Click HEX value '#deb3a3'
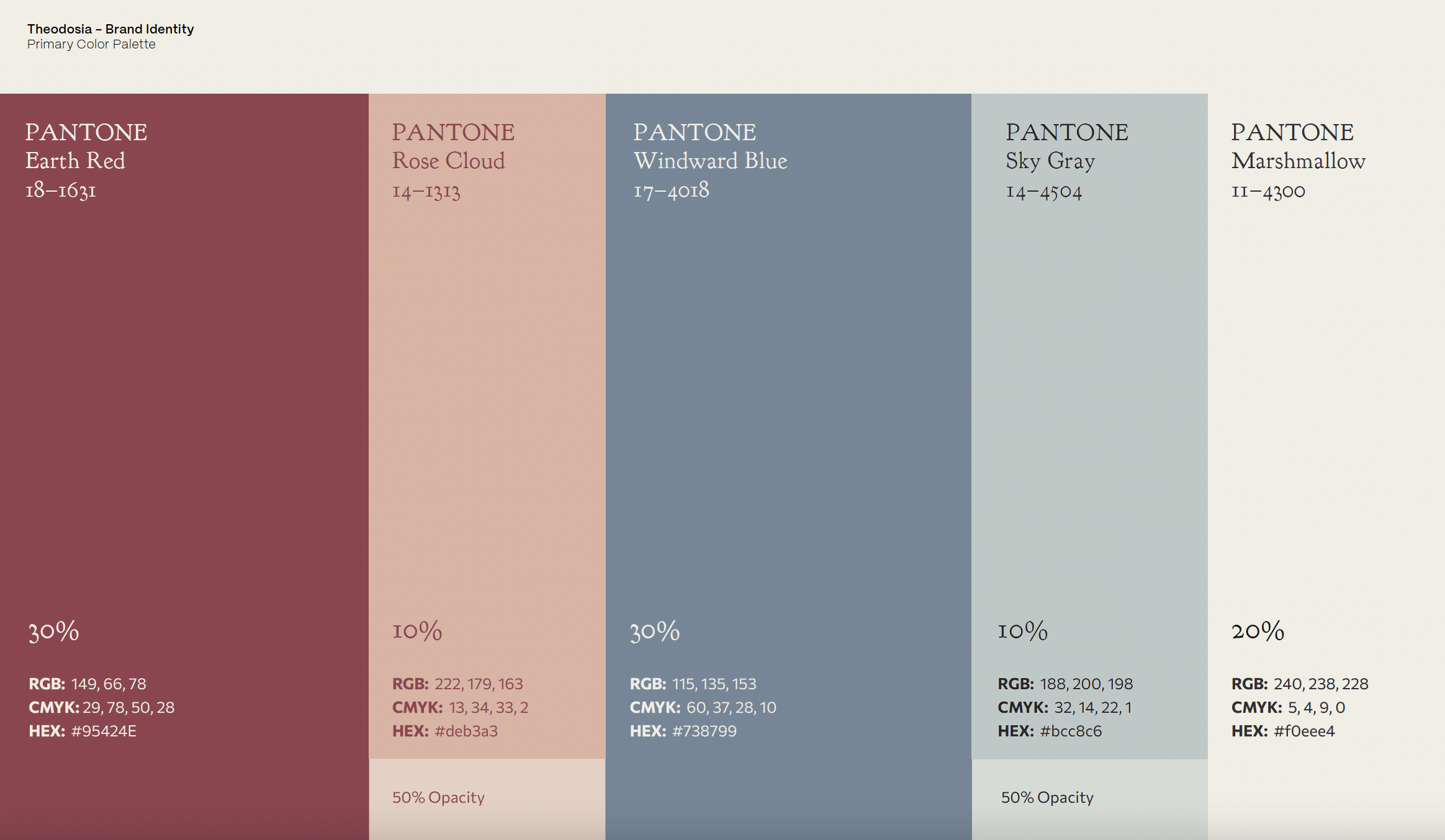 click(466, 731)
